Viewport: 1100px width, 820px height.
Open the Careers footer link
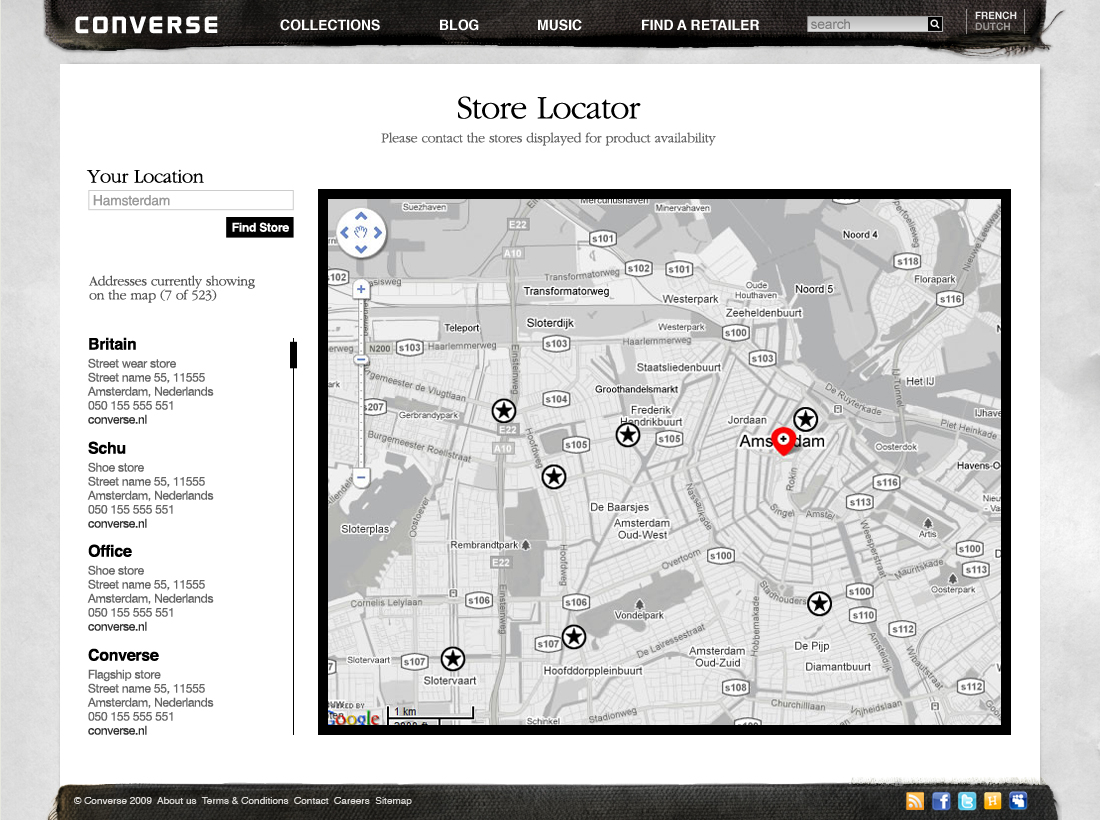click(351, 800)
